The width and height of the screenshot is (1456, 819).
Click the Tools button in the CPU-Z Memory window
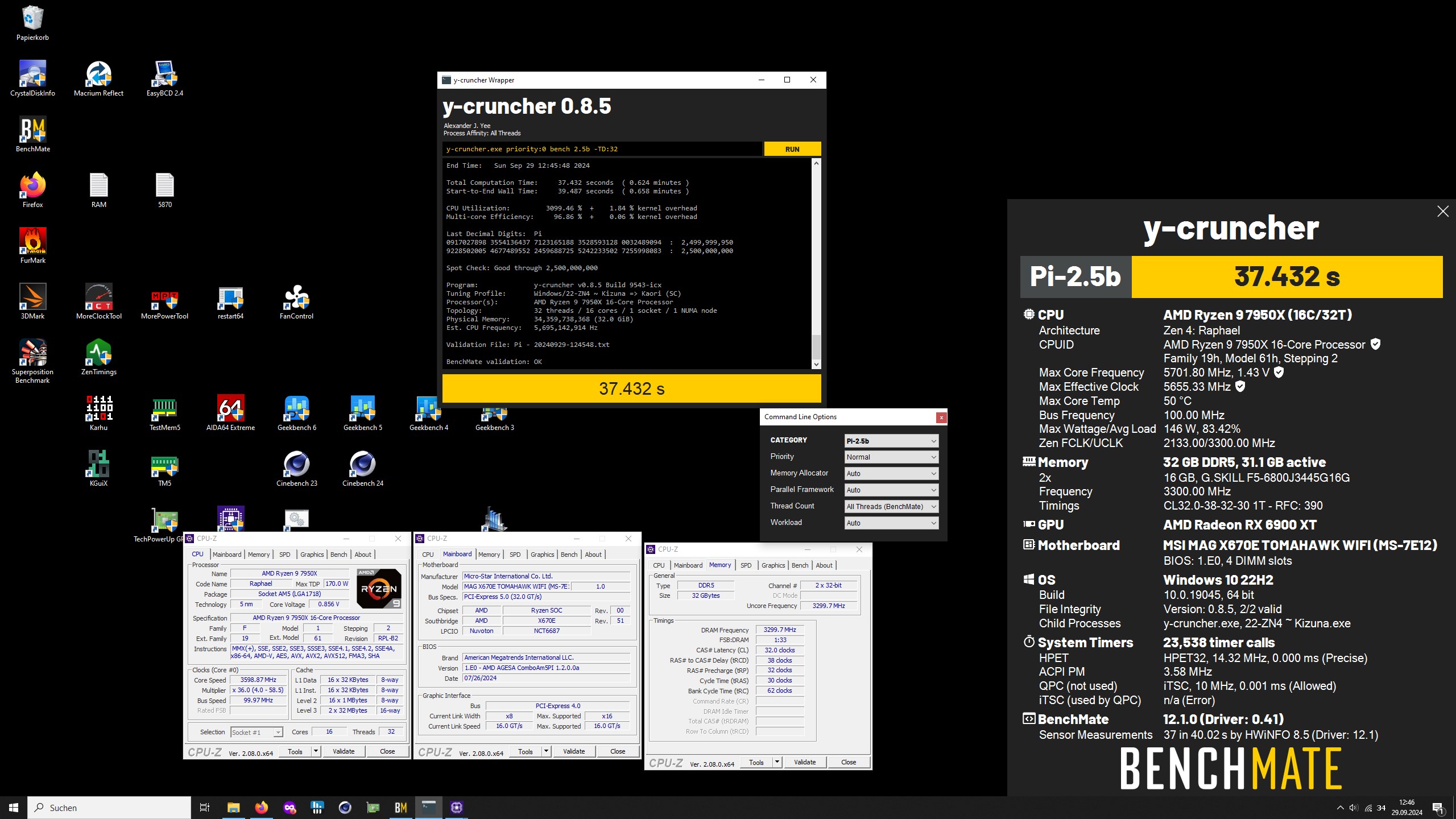pos(756,762)
